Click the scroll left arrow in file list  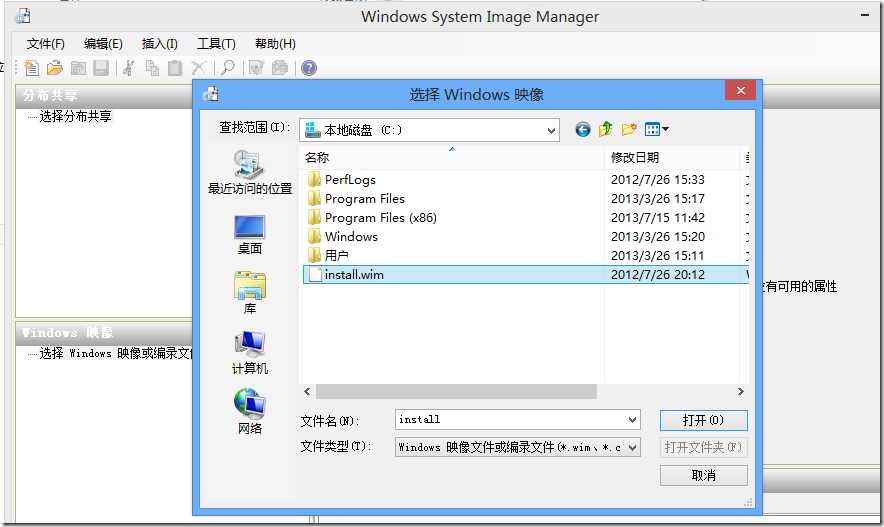[307, 392]
